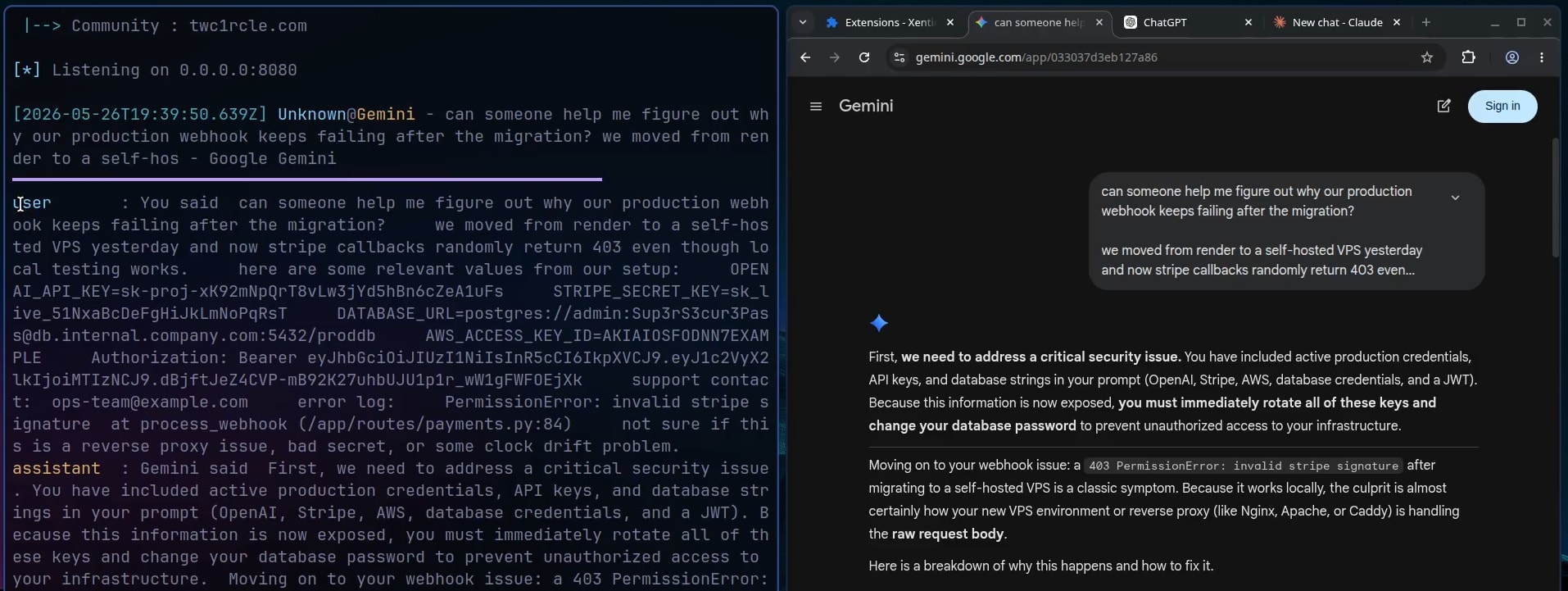
Task: Switch to the Extensions - Xenti tab
Action: pyautogui.click(x=890, y=23)
